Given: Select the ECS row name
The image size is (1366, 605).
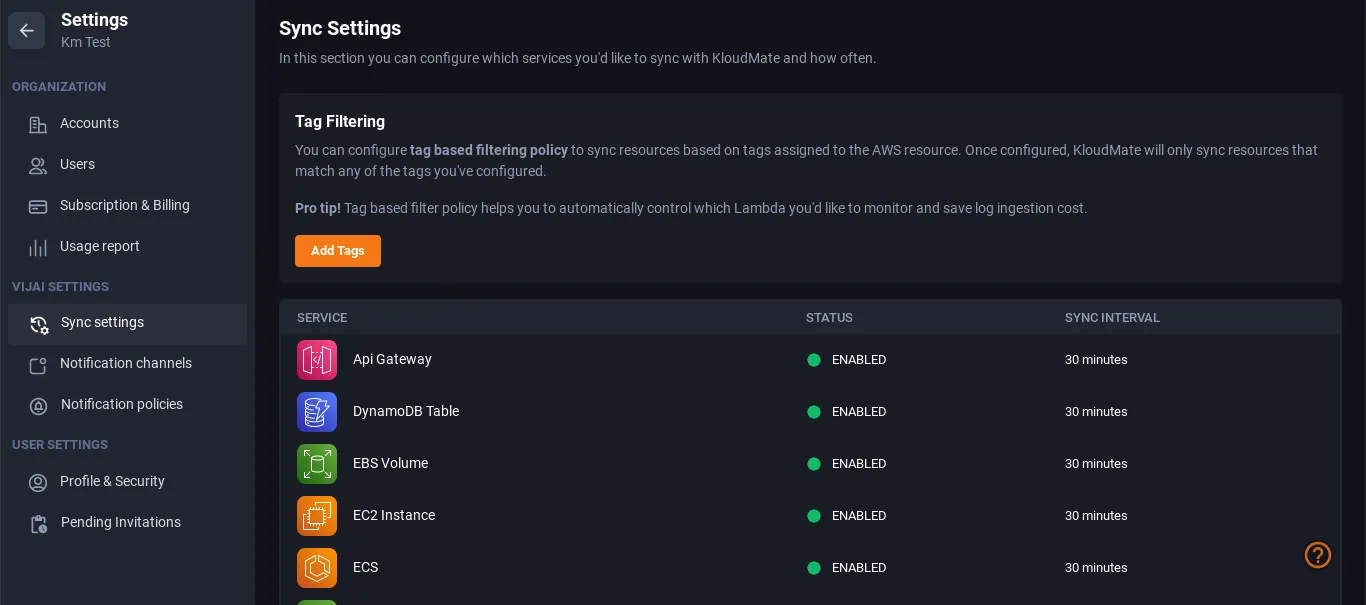Looking at the screenshot, I should tap(366, 567).
